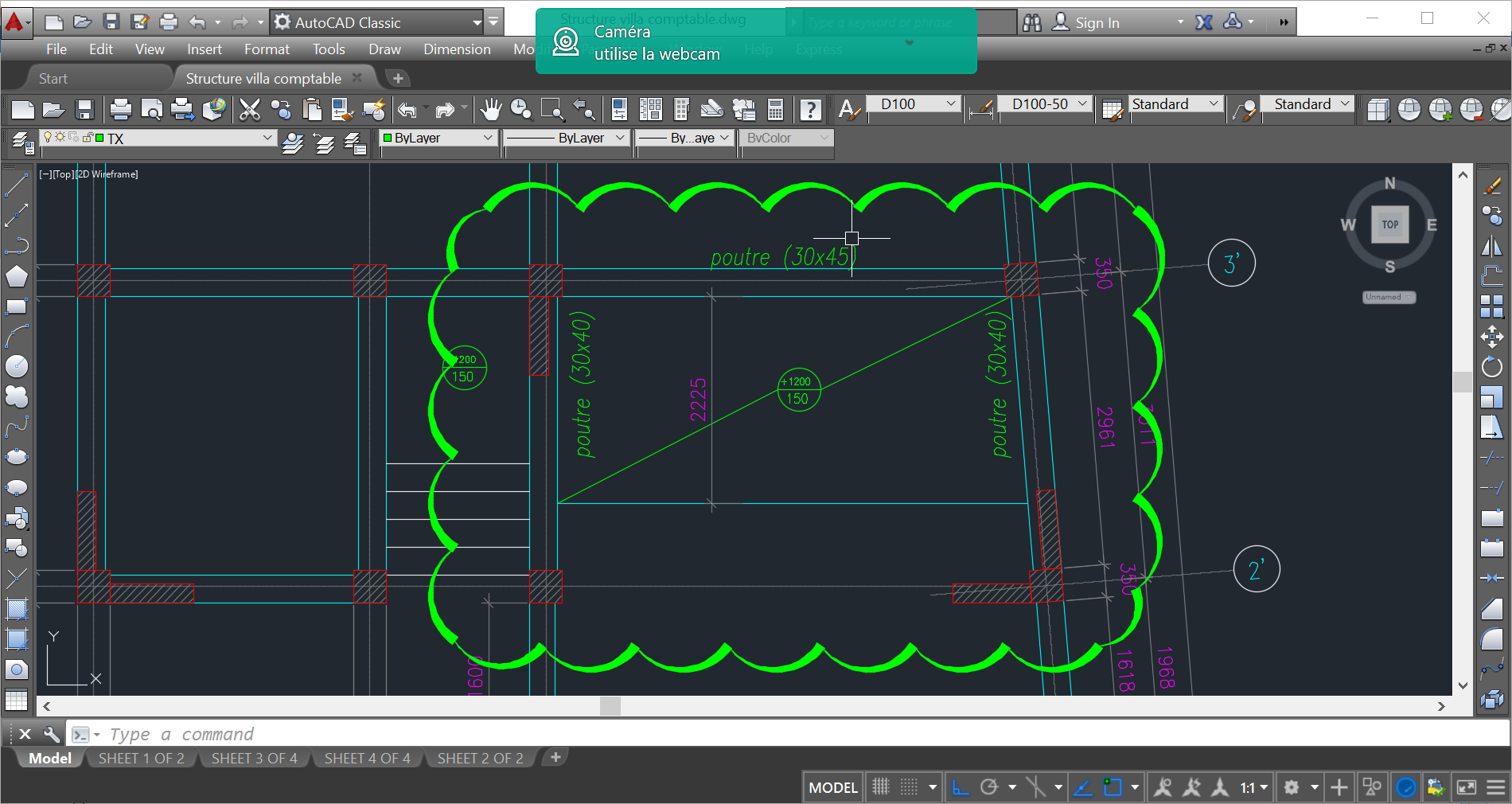This screenshot has width=1512, height=804.
Task: Open the Dimension menu
Action: pos(457,49)
